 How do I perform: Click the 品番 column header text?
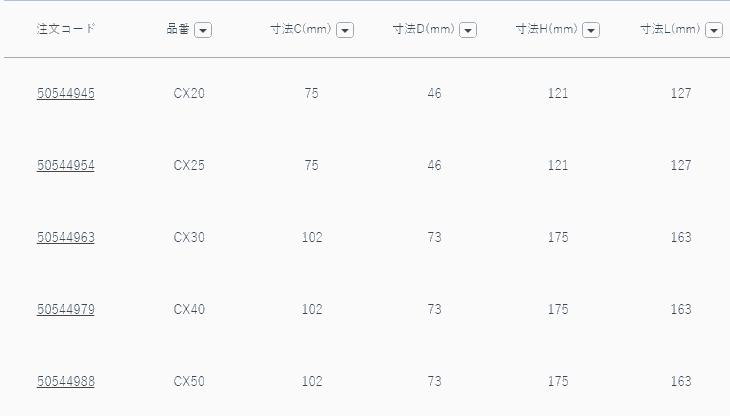point(177,29)
